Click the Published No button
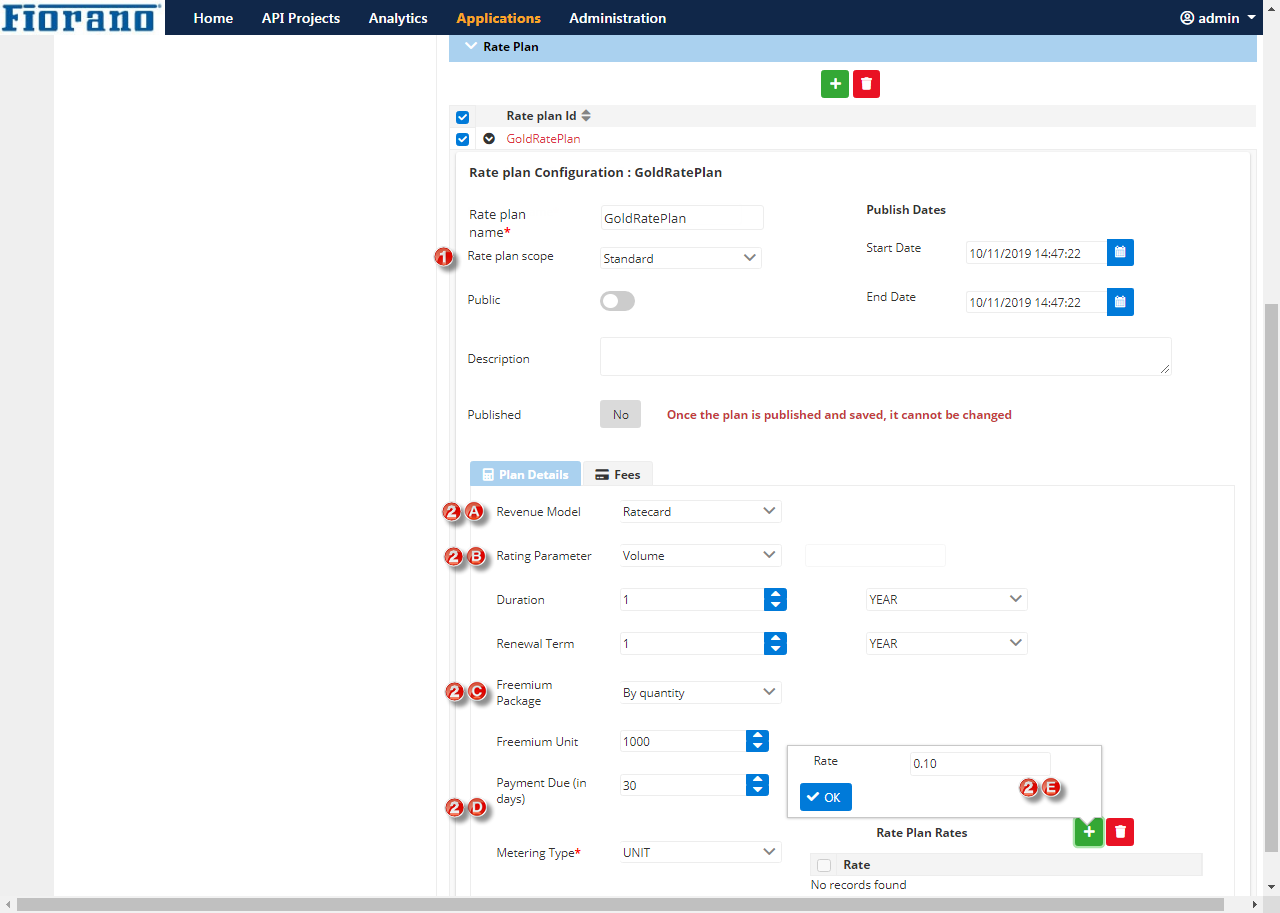Viewport: 1280px width, 913px height. click(620, 415)
